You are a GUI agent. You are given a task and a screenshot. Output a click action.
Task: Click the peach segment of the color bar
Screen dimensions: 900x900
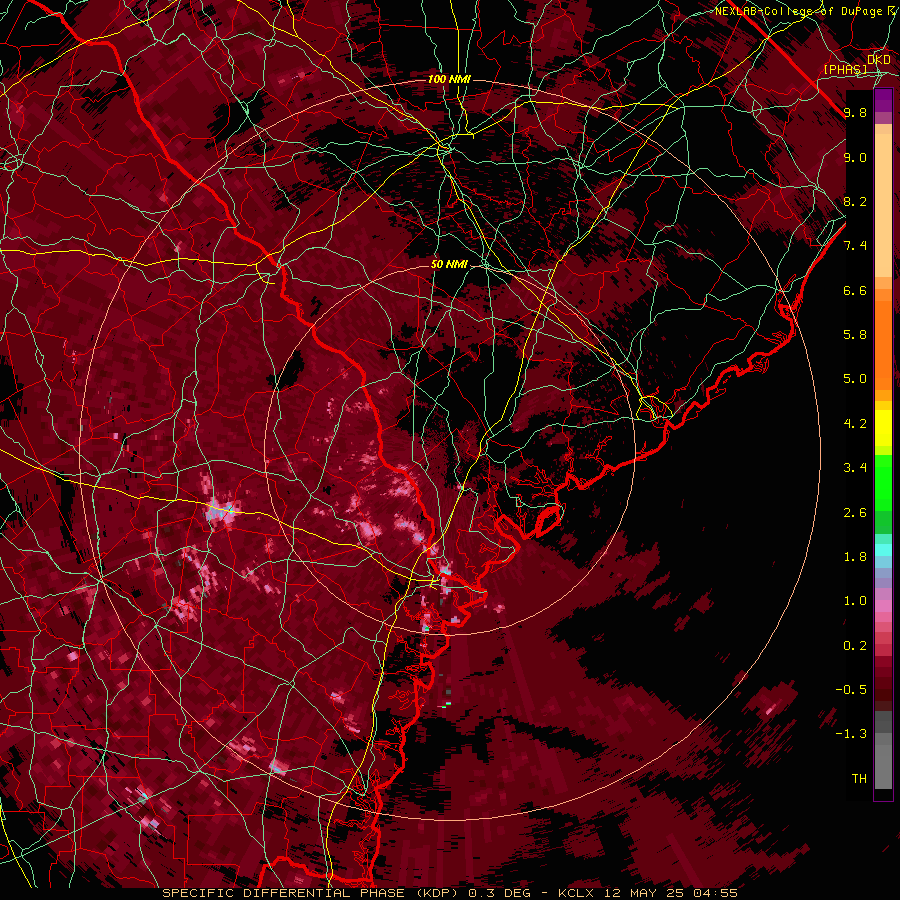click(x=883, y=205)
